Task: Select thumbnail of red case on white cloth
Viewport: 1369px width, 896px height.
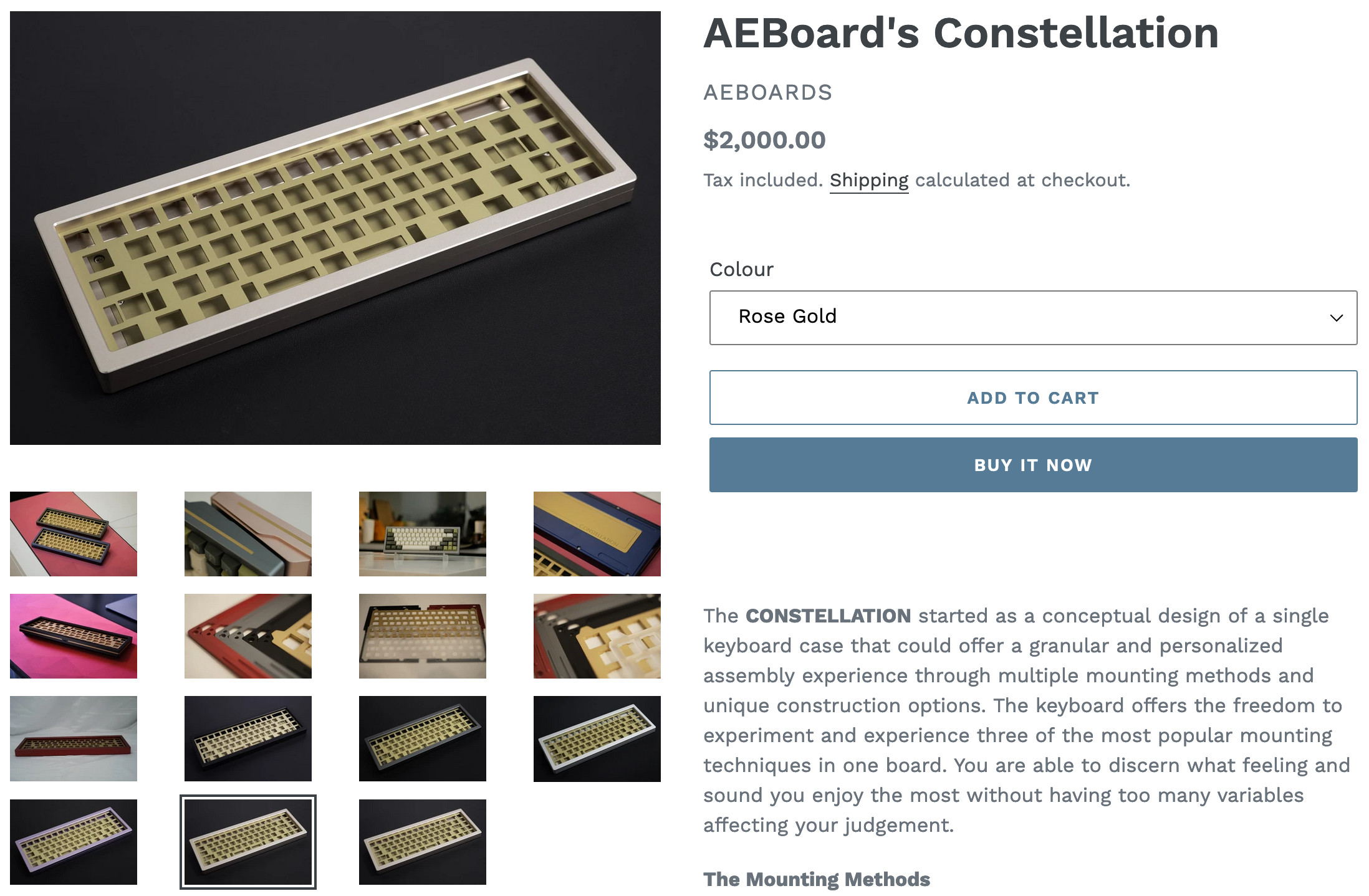Action: pos(74,739)
